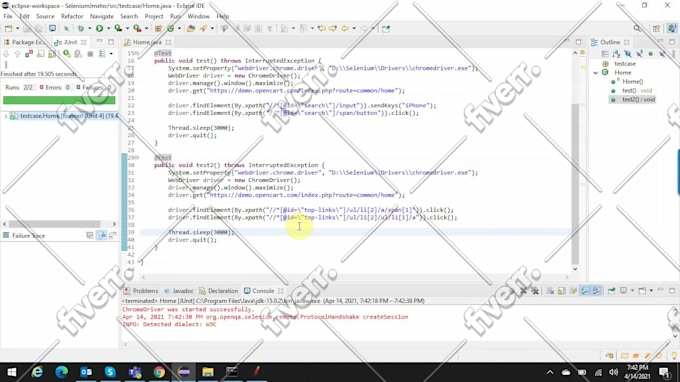This screenshot has height=382, width=680.
Task: Click the New Java Class icon
Action: (x=171, y=29)
